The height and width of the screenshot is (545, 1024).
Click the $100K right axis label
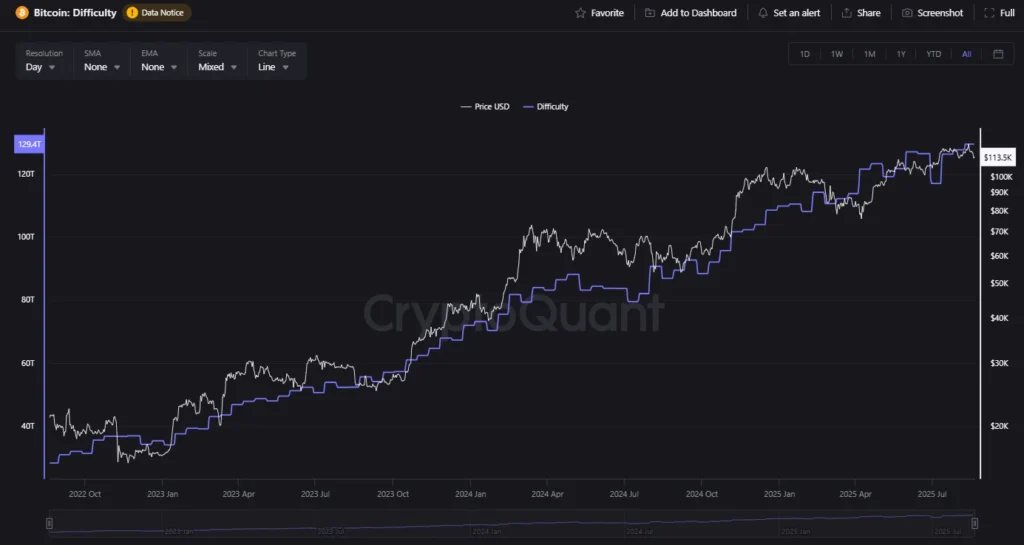tap(1001, 177)
